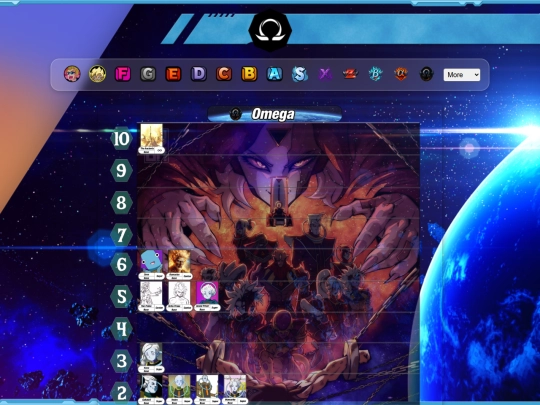Select the level 9 hexagon marker
The height and width of the screenshot is (405, 540).
click(121, 170)
